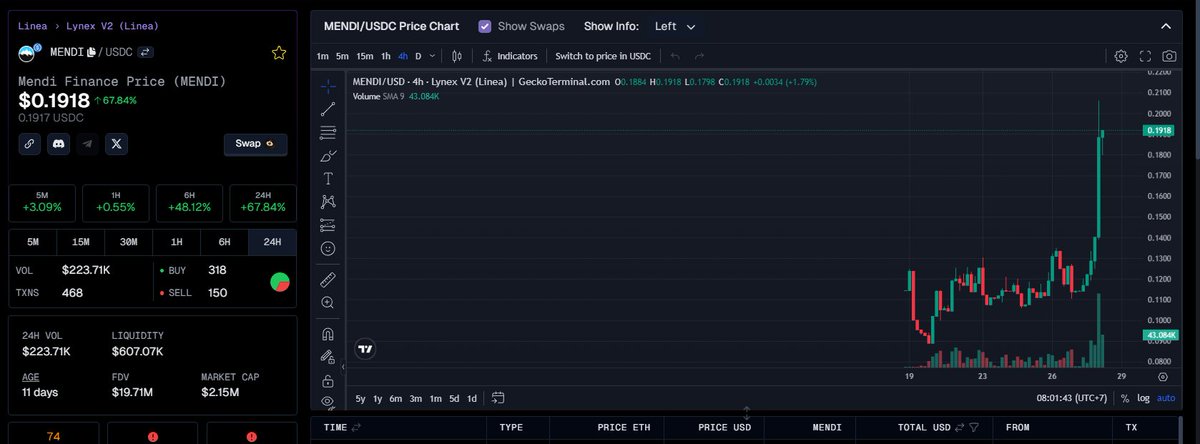Toggle auto scale on chart
Screen dimensions: 1200x444
point(1166,398)
